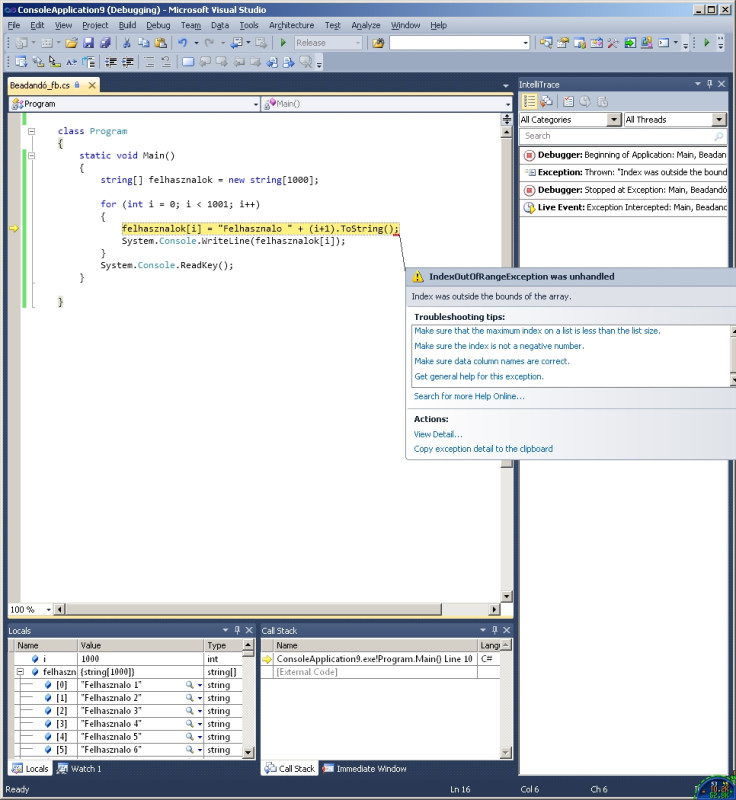Click the View Detail… link

tap(438, 434)
